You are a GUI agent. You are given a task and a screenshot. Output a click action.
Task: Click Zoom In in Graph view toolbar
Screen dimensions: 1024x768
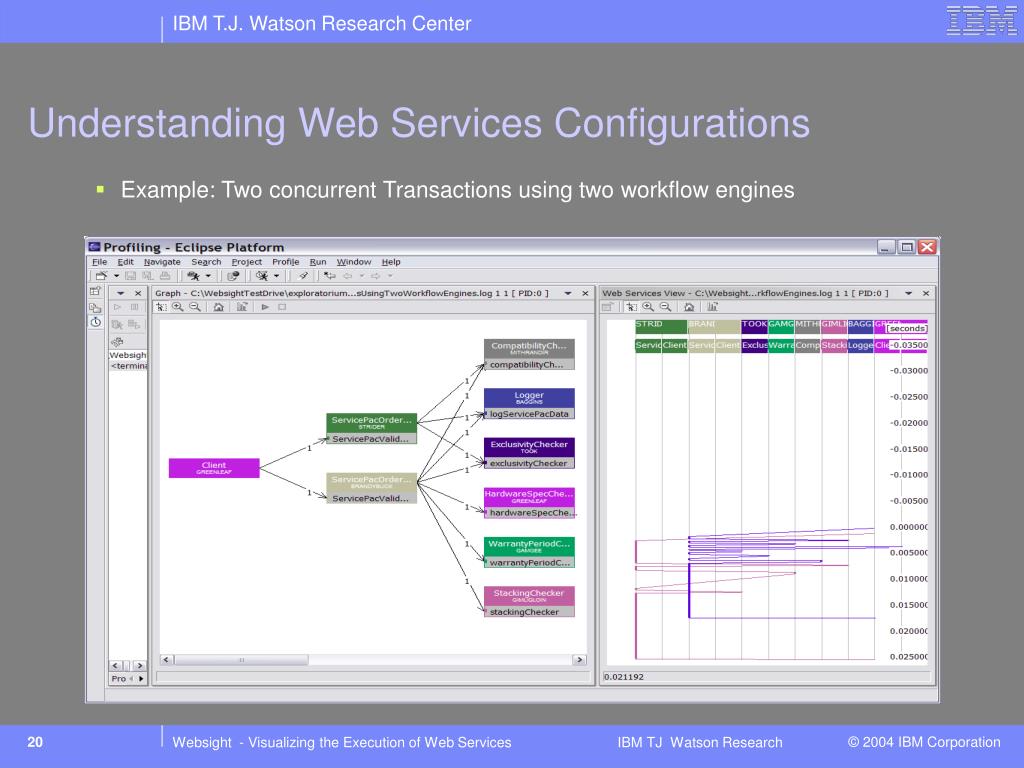178,307
